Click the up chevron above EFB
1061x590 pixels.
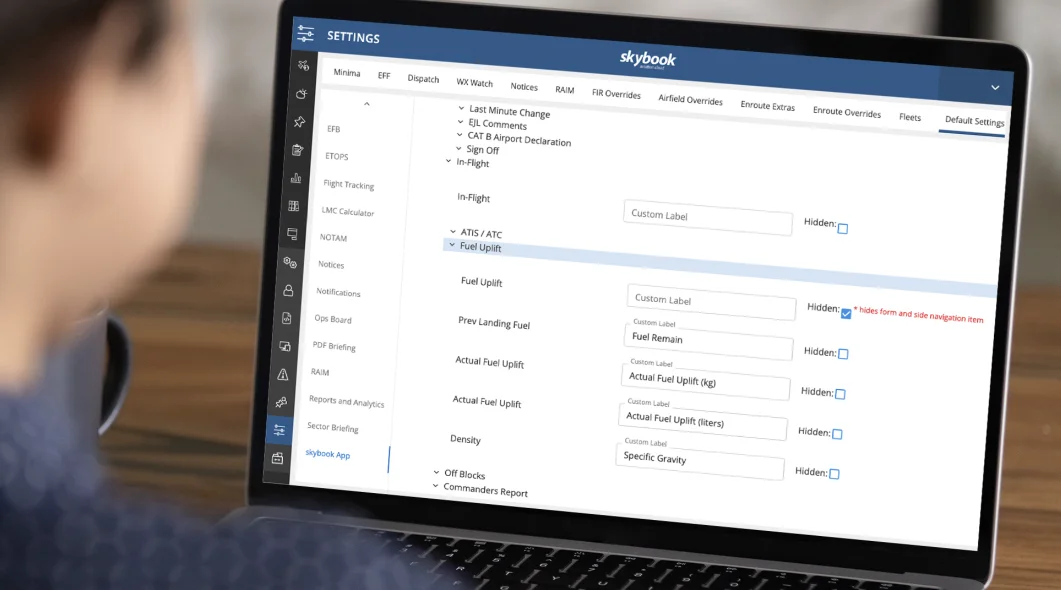367,104
